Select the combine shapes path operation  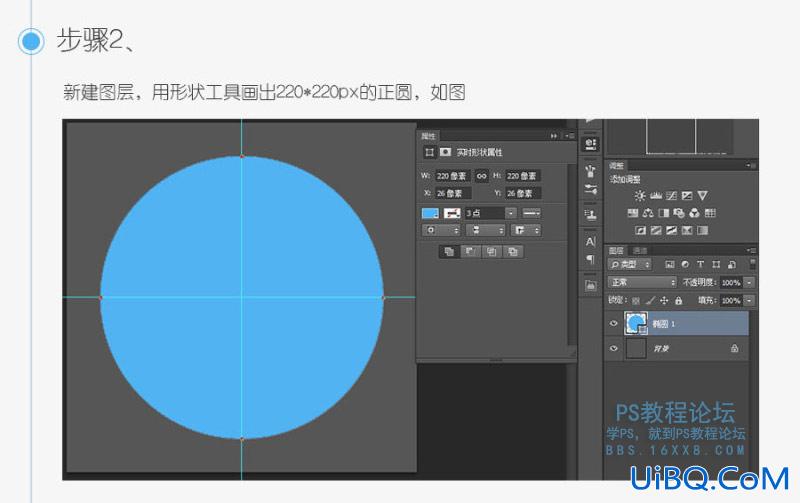click(x=449, y=252)
